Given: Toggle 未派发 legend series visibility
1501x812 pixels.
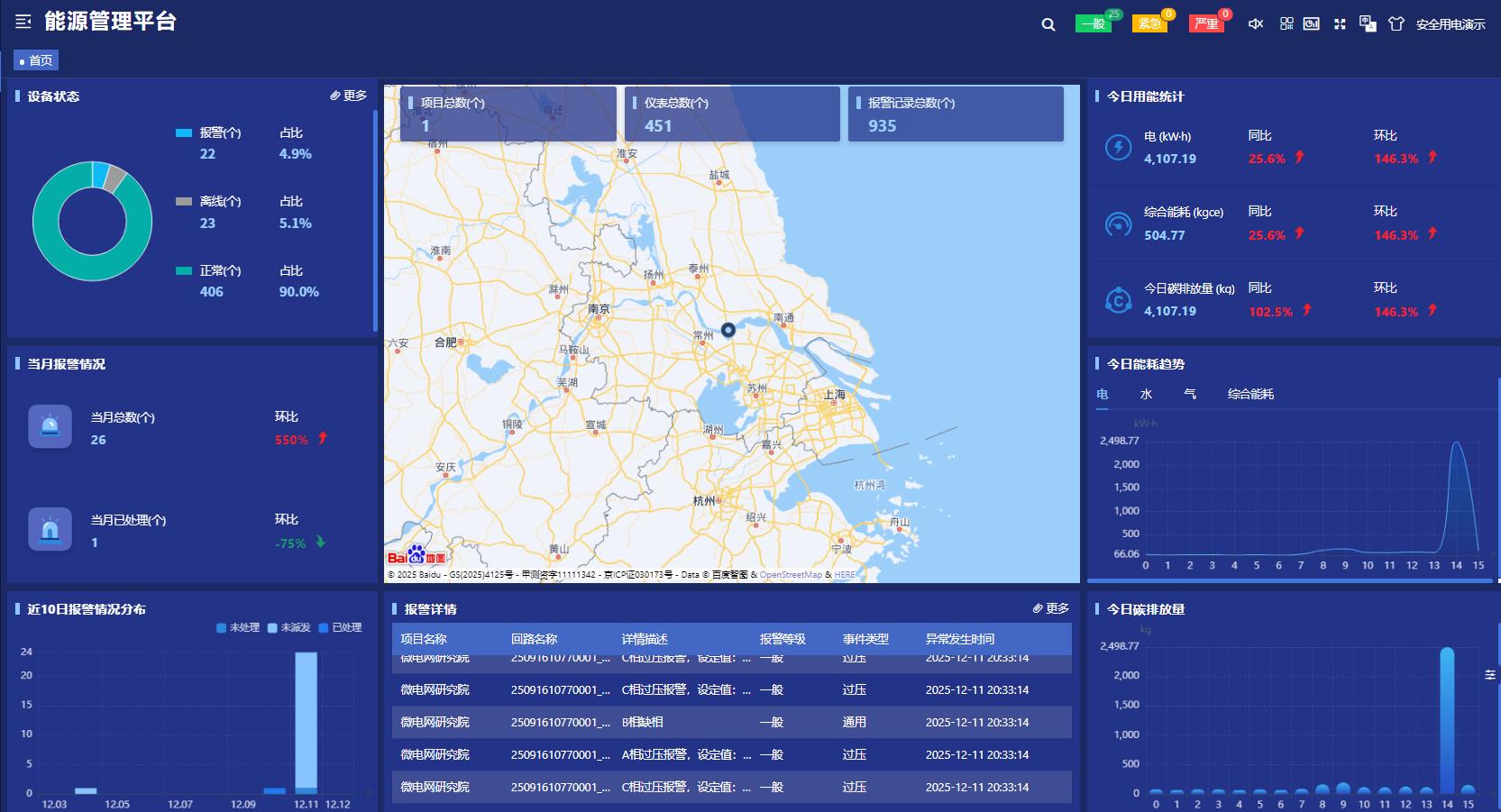Looking at the screenshot, I should coord(289,627).
